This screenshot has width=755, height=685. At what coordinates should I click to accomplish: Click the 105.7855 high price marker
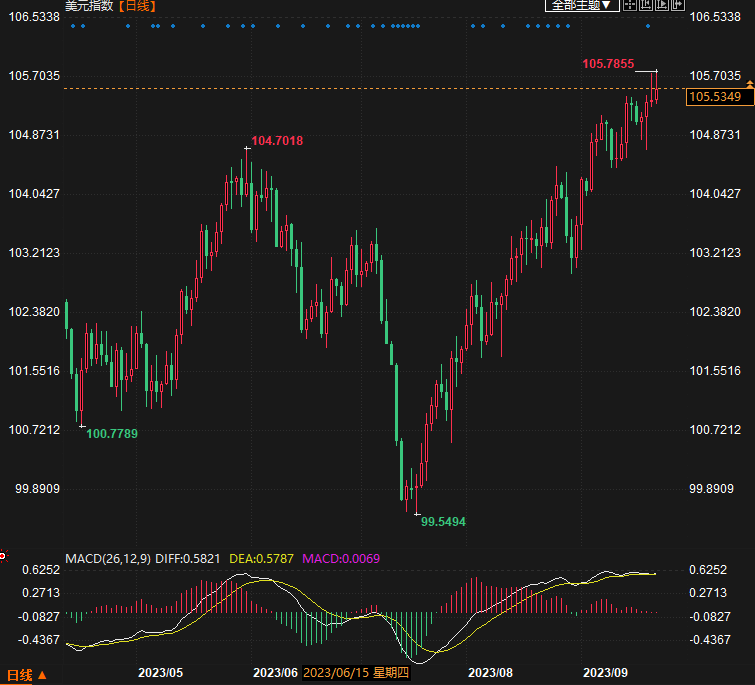(x=608, y=64)
